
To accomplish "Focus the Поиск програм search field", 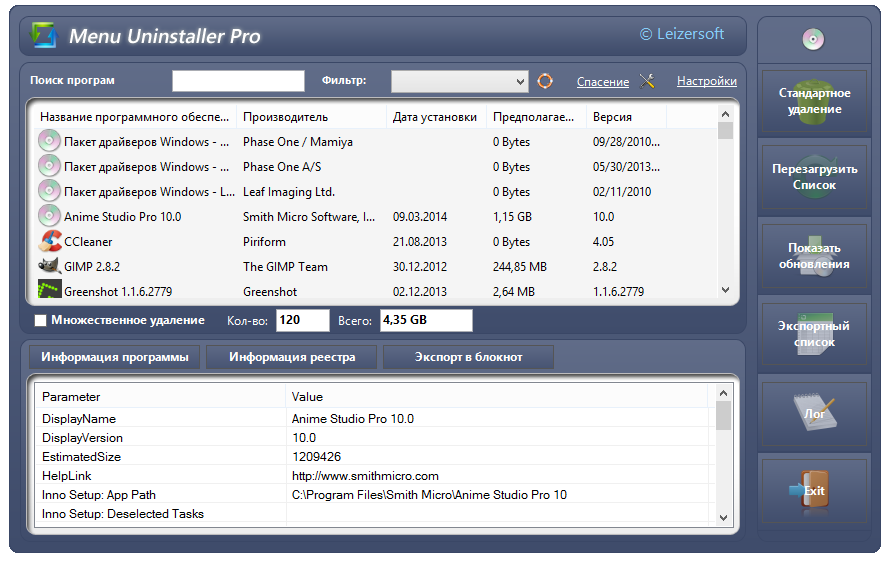I will (238, 81).
